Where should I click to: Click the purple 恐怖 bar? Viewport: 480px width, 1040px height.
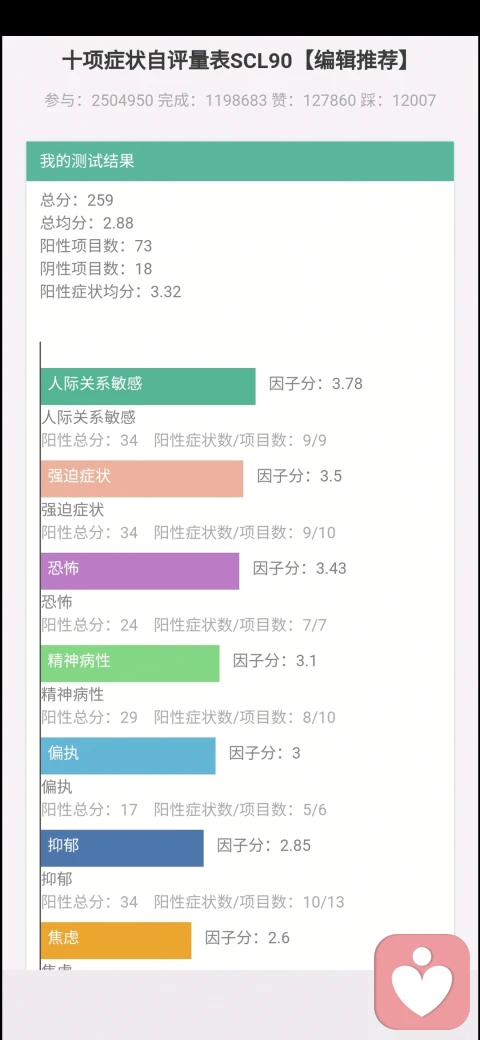point(140,570)
